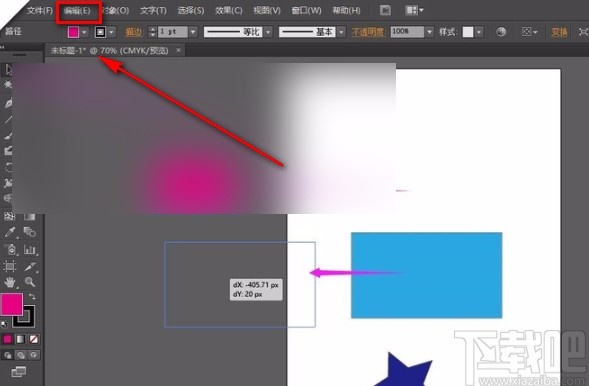Close the 未标题-1 document tab
Viewport: 589px width, 386px height.
[179, 50]
